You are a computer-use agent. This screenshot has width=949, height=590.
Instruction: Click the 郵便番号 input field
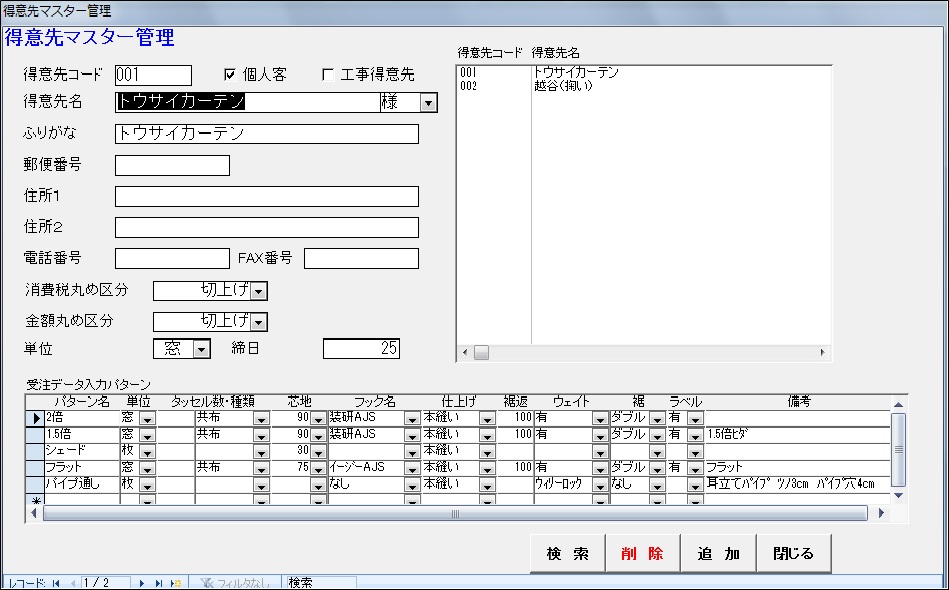[x=172, y=165]
